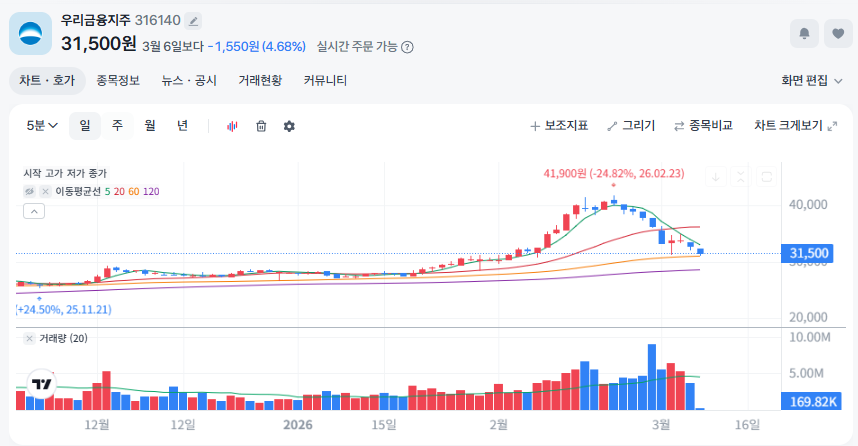The image size is (858, 446).
Task: Click the 시작 고가 저가 종가 legend
Action: (65, 173)
